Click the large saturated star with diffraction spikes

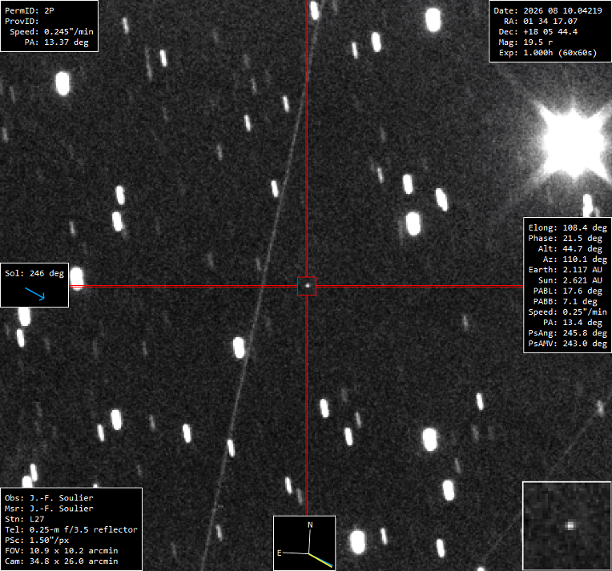pyautogui.click(x=573, y=141)
